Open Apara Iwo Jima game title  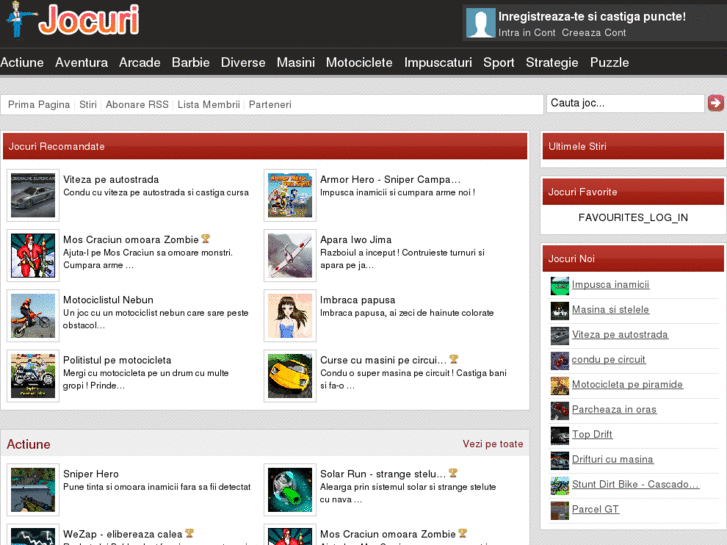click(356, 239)
